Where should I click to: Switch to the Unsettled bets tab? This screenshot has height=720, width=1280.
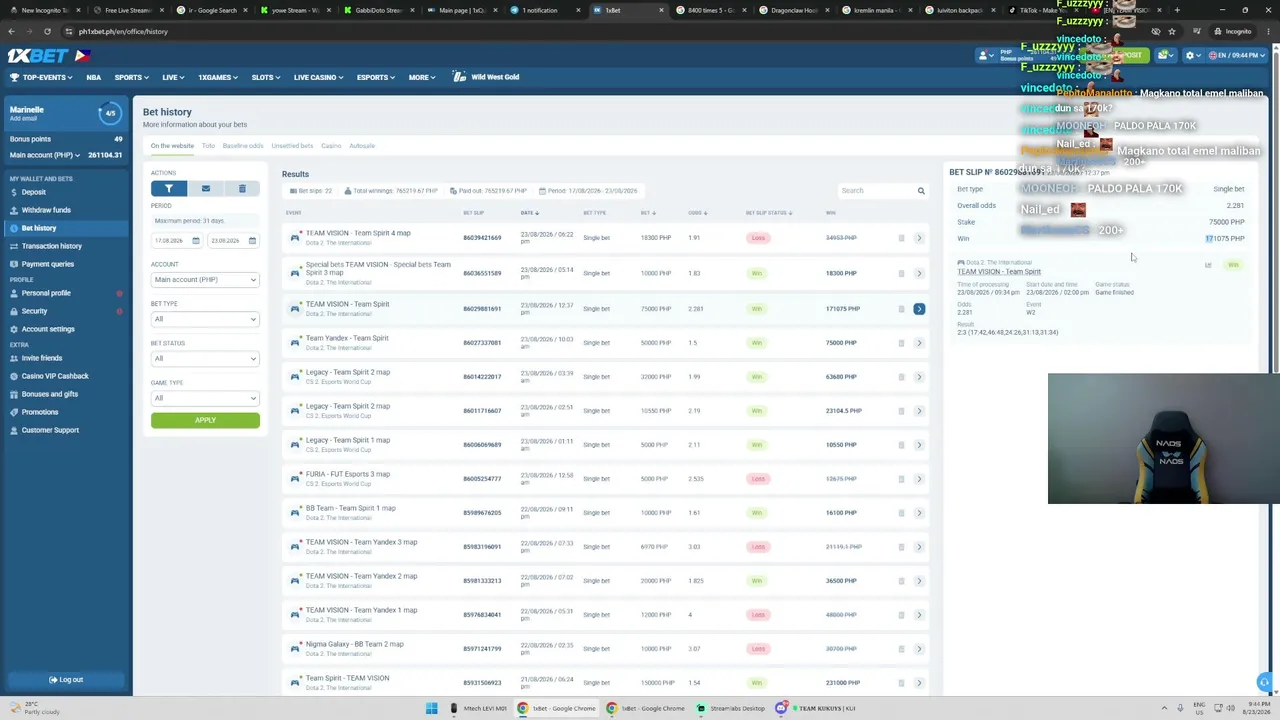click(x=292, y=146)
